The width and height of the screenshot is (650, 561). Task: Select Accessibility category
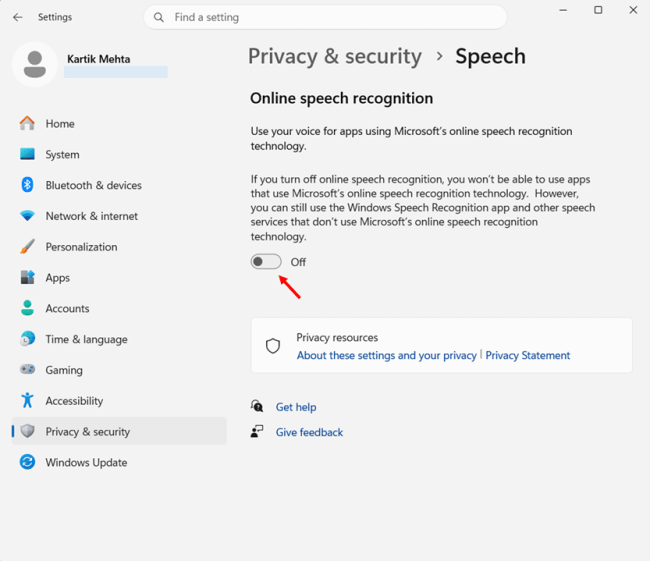119,401
